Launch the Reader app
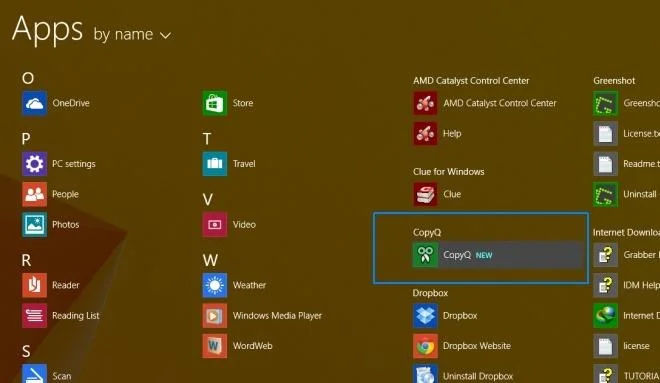Screen dimensions: 660x383 [51, 285]
